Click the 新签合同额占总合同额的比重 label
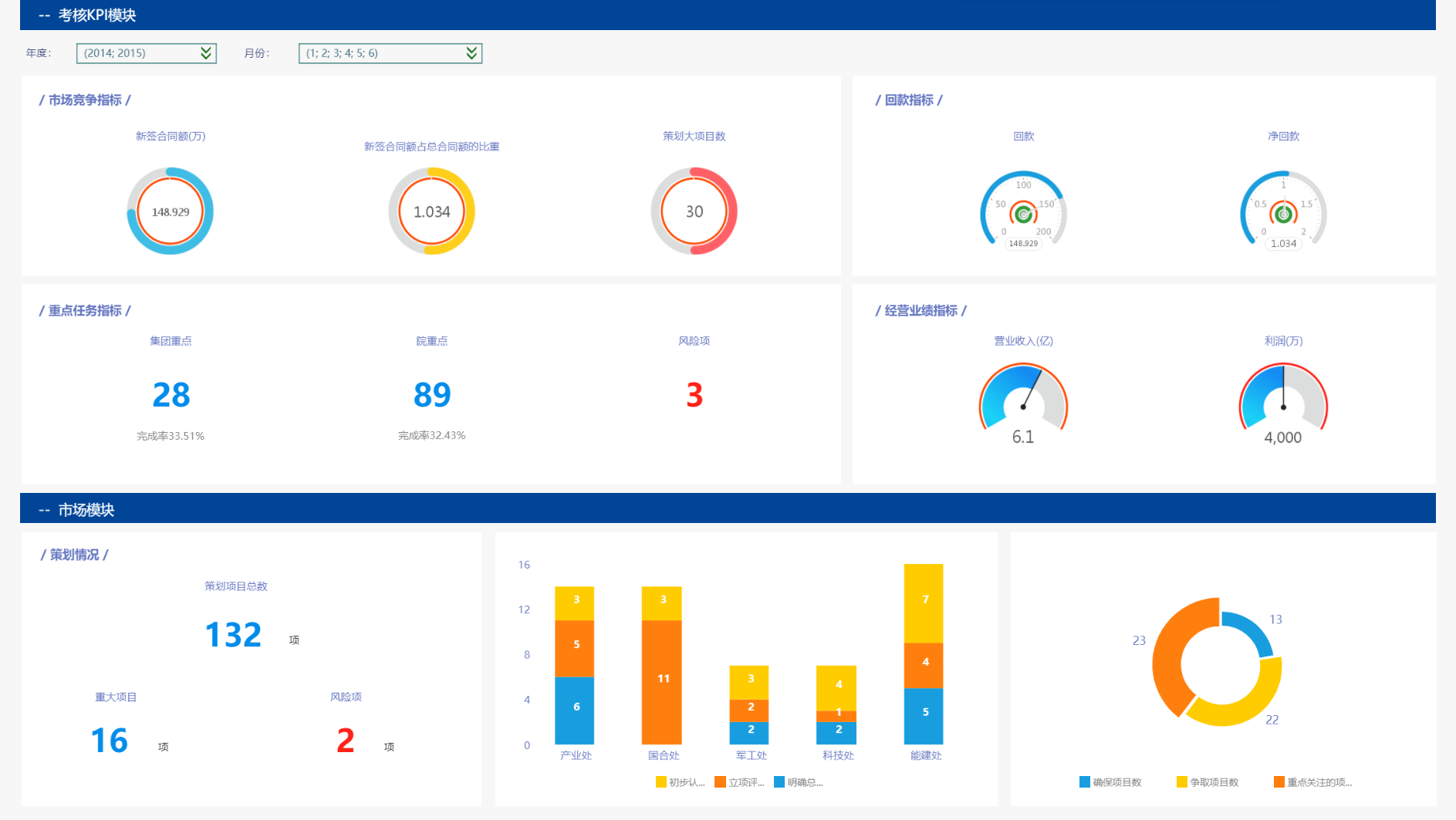This screenshot has width=1456, height=820. click(431, 147)
